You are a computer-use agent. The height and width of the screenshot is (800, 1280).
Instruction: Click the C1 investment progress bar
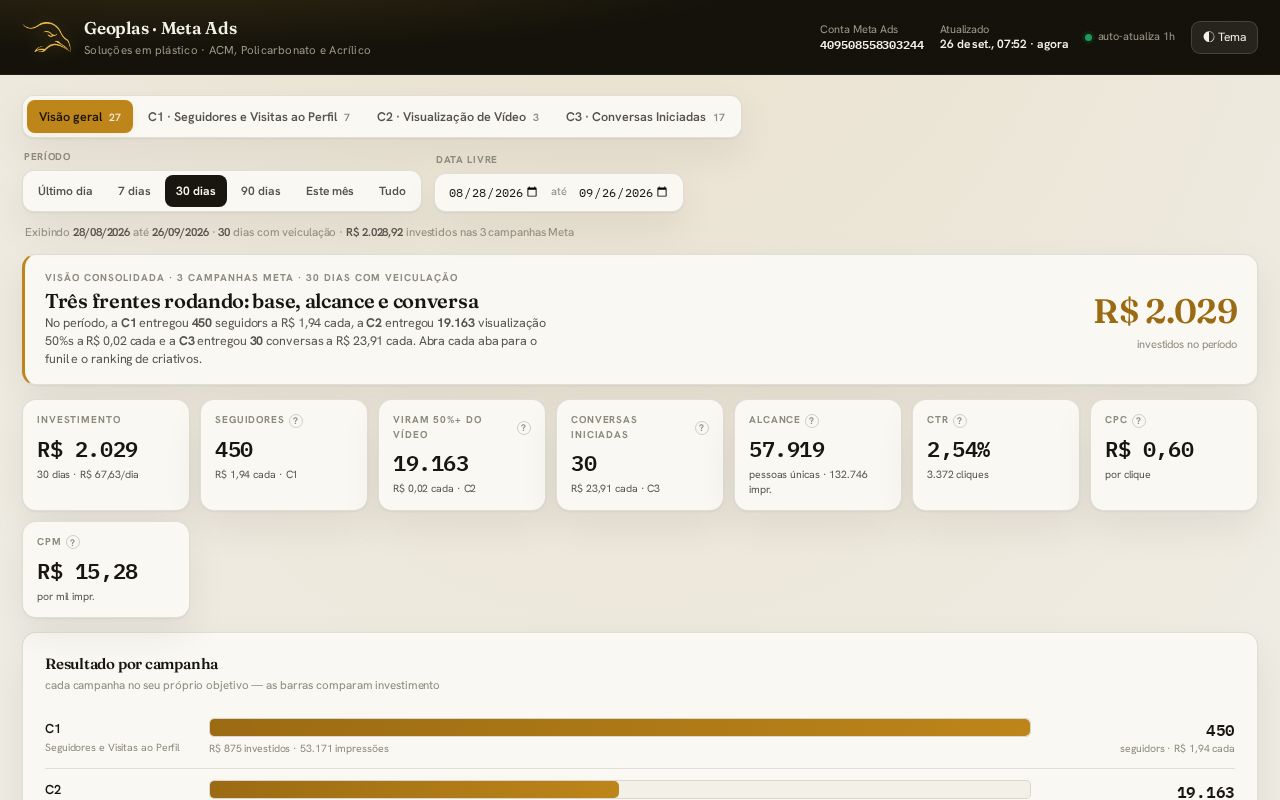click(620, 728)
